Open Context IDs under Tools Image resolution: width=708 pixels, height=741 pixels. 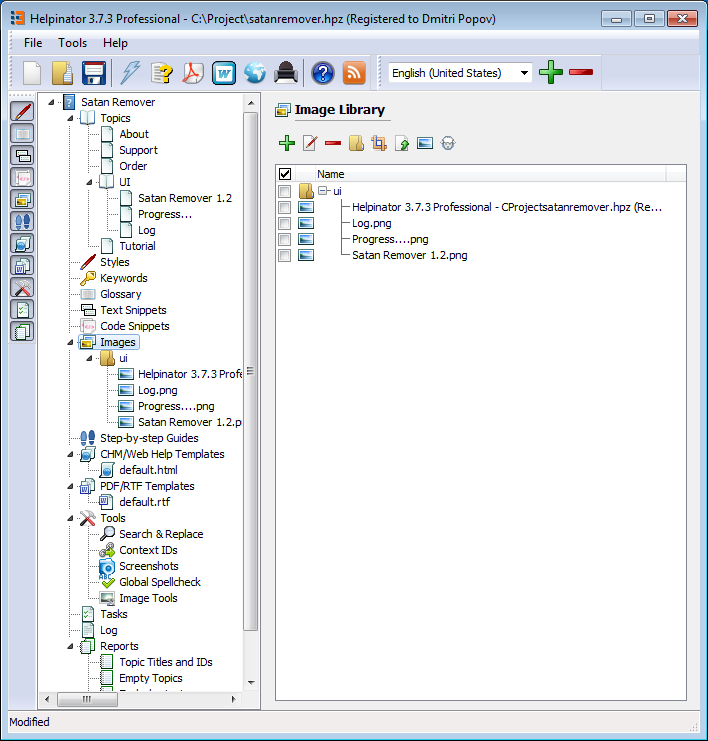tap(148, 550)
